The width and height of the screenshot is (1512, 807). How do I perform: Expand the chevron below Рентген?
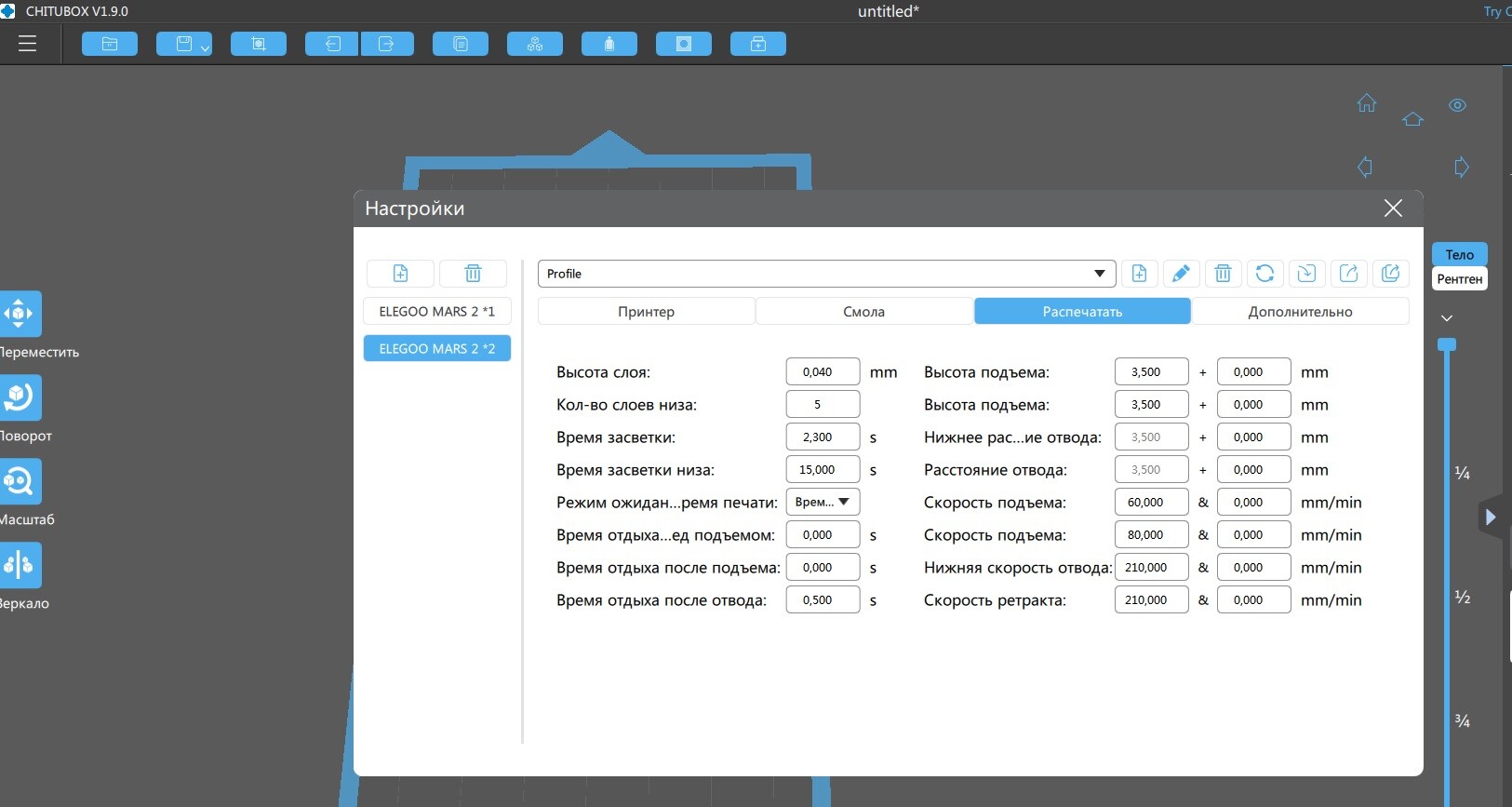click(x=1447, y=318)
